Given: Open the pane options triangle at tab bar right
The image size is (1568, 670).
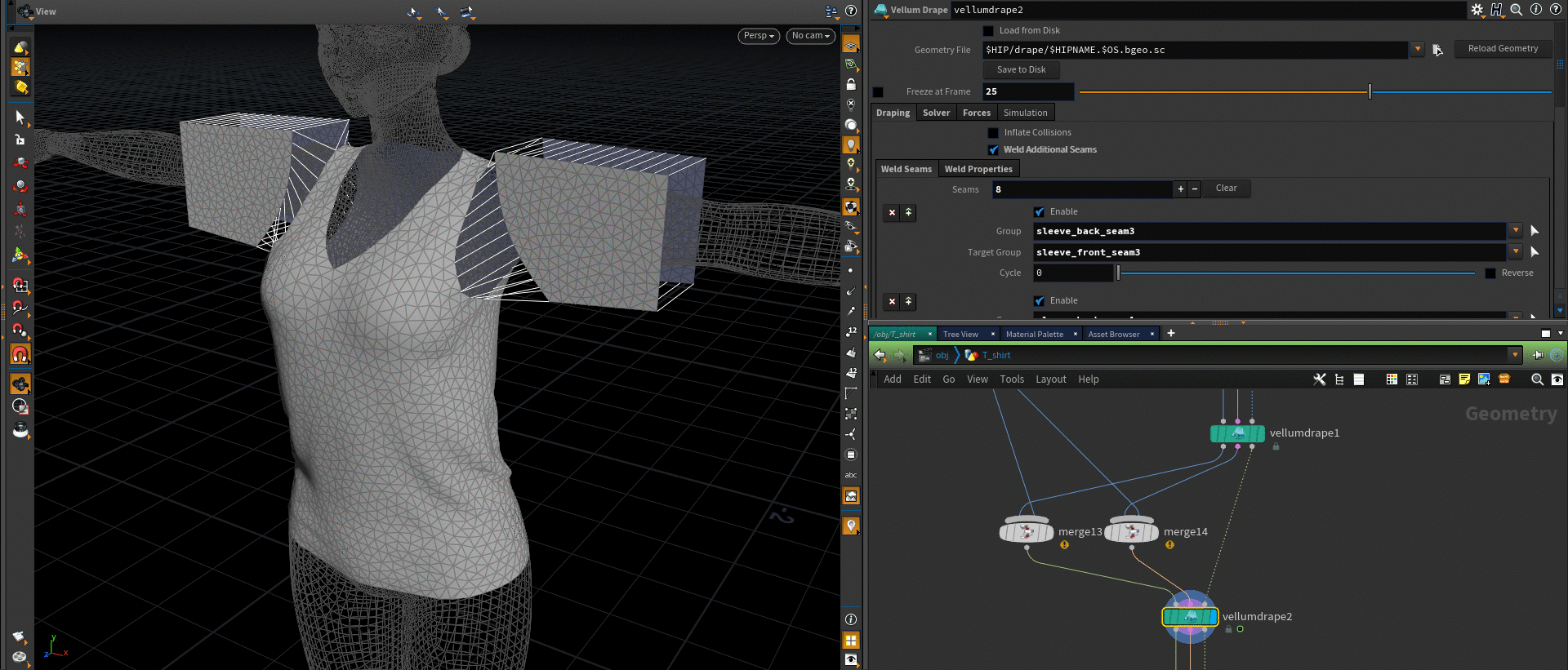Looking at the screenshot, I should point(1561,333).
